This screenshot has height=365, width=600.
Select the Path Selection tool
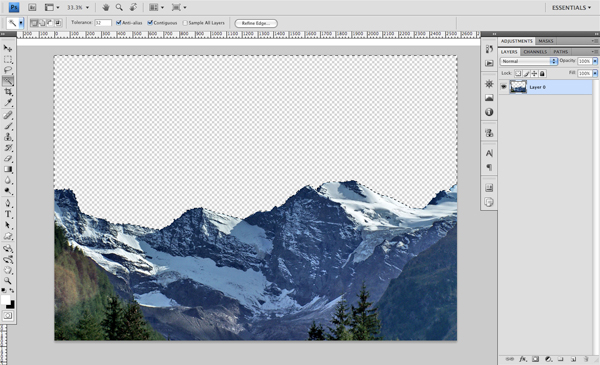[8, 225]
